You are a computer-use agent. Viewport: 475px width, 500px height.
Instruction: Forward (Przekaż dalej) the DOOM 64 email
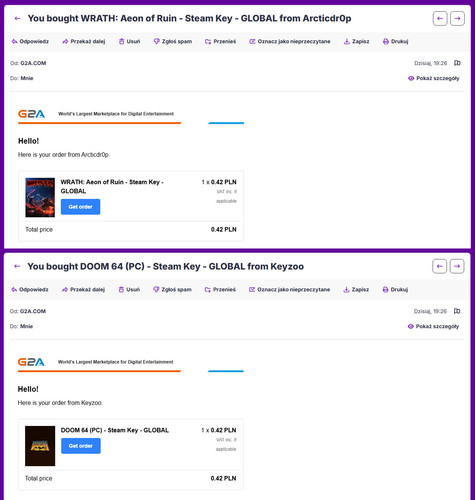[83, 289]
